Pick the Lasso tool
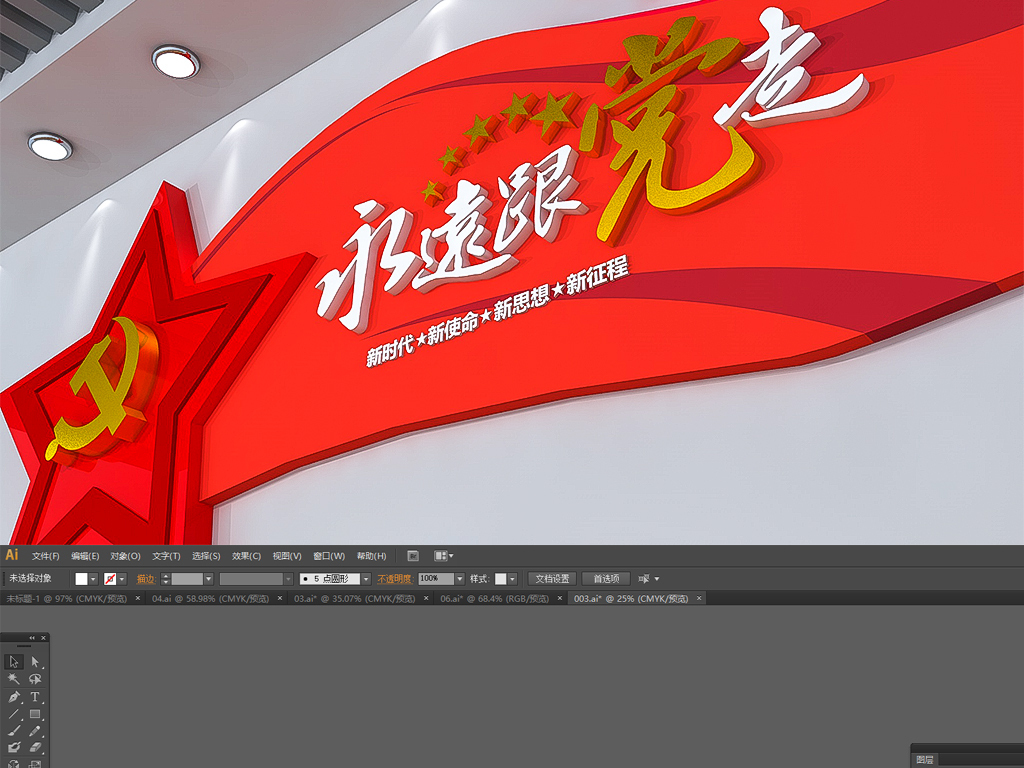This screenshot has height=768, width=1024. coord(34,679)
